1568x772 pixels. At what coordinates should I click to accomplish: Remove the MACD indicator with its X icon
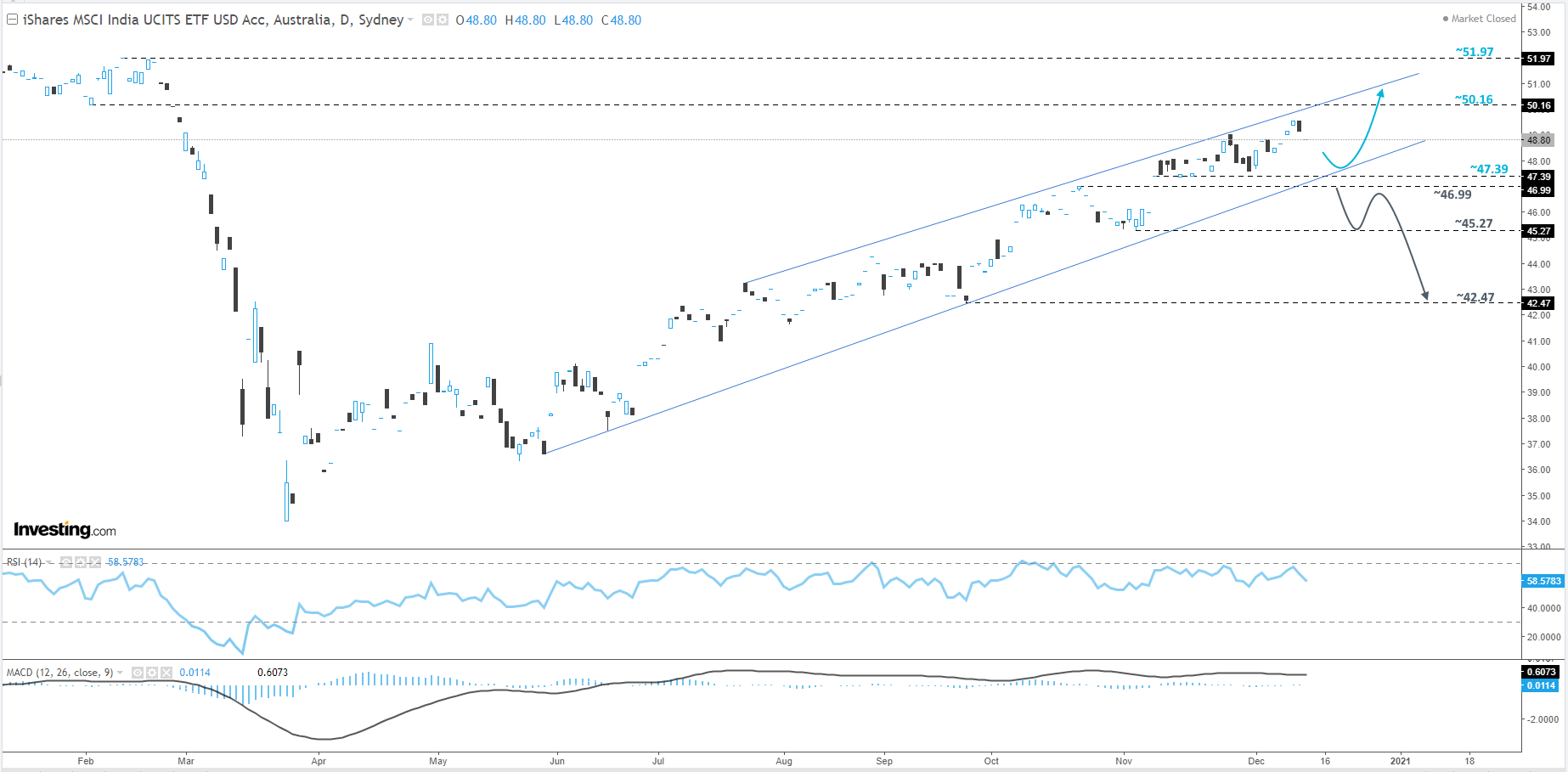click(x=166, y=672)
